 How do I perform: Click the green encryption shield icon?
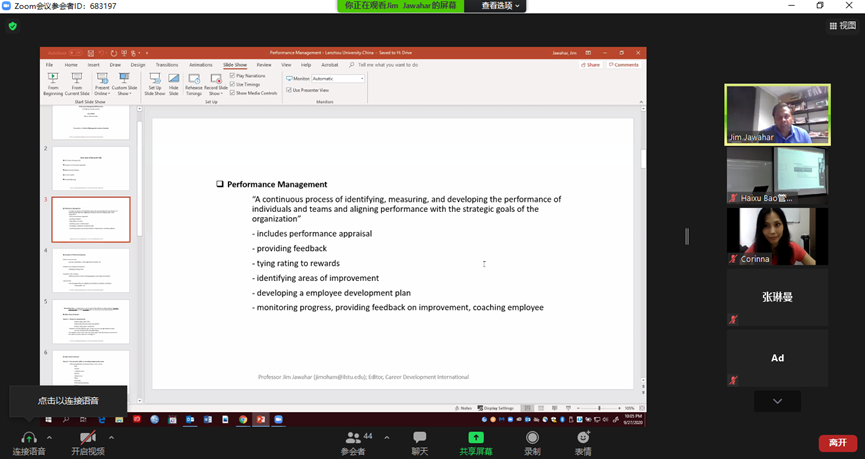pyautogui.click(x=13, y=26)
